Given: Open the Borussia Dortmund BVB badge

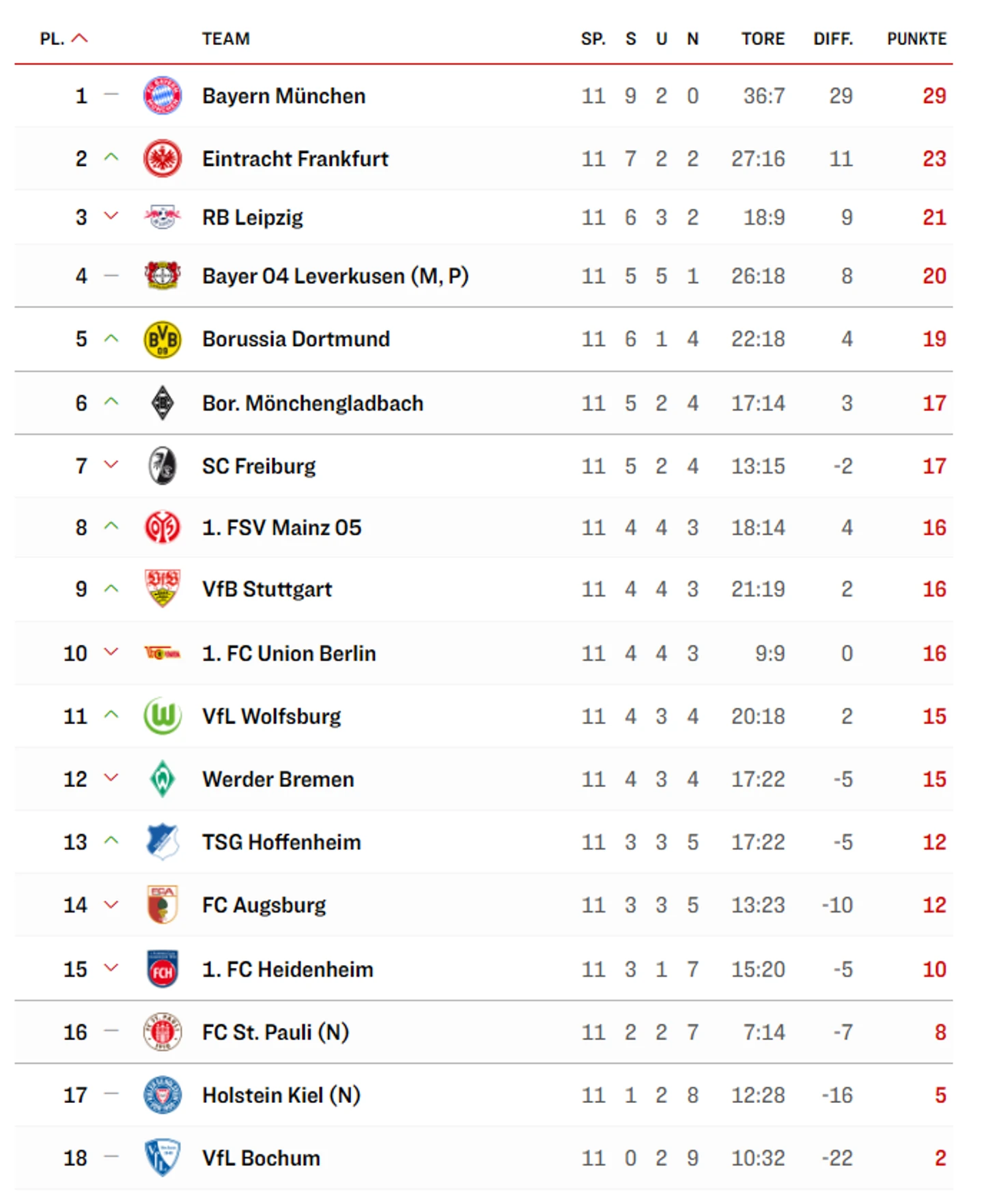Looking at the screenshot, I should (163, 339).
